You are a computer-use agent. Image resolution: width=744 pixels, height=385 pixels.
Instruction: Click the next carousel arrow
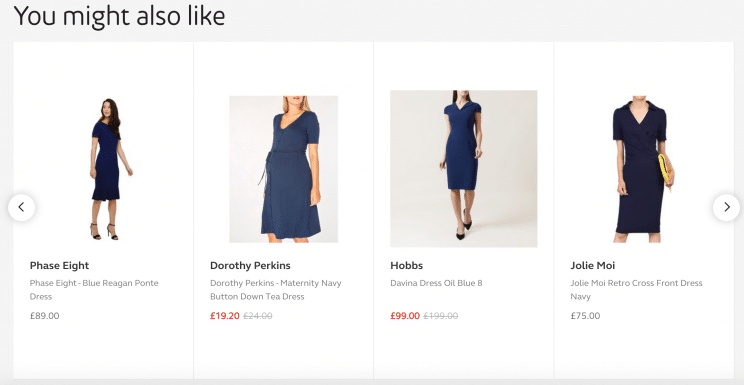coord(726,207)
